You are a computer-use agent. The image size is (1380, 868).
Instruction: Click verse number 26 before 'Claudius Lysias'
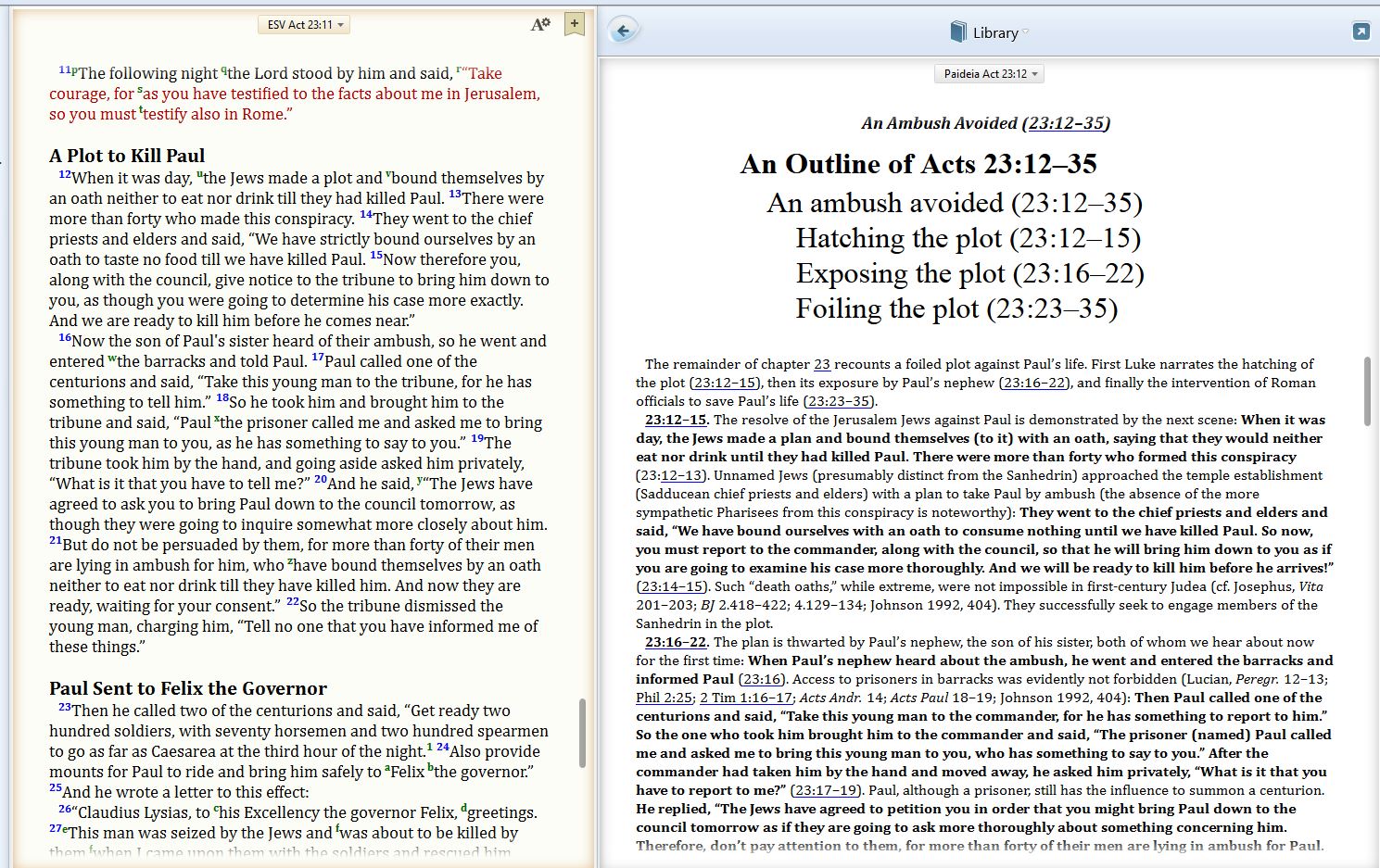click(65, 809)
